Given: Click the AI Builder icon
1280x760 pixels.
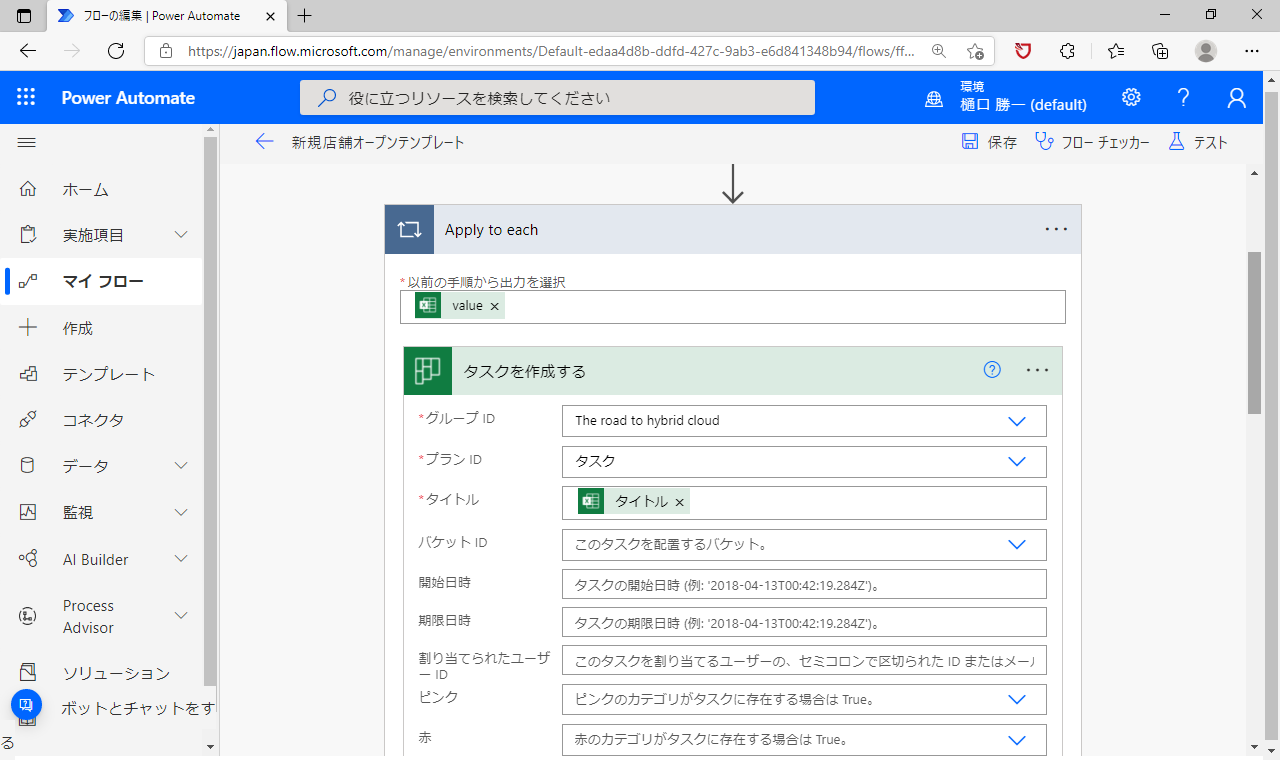Looking at the screenshot, I should click(28, 559).
